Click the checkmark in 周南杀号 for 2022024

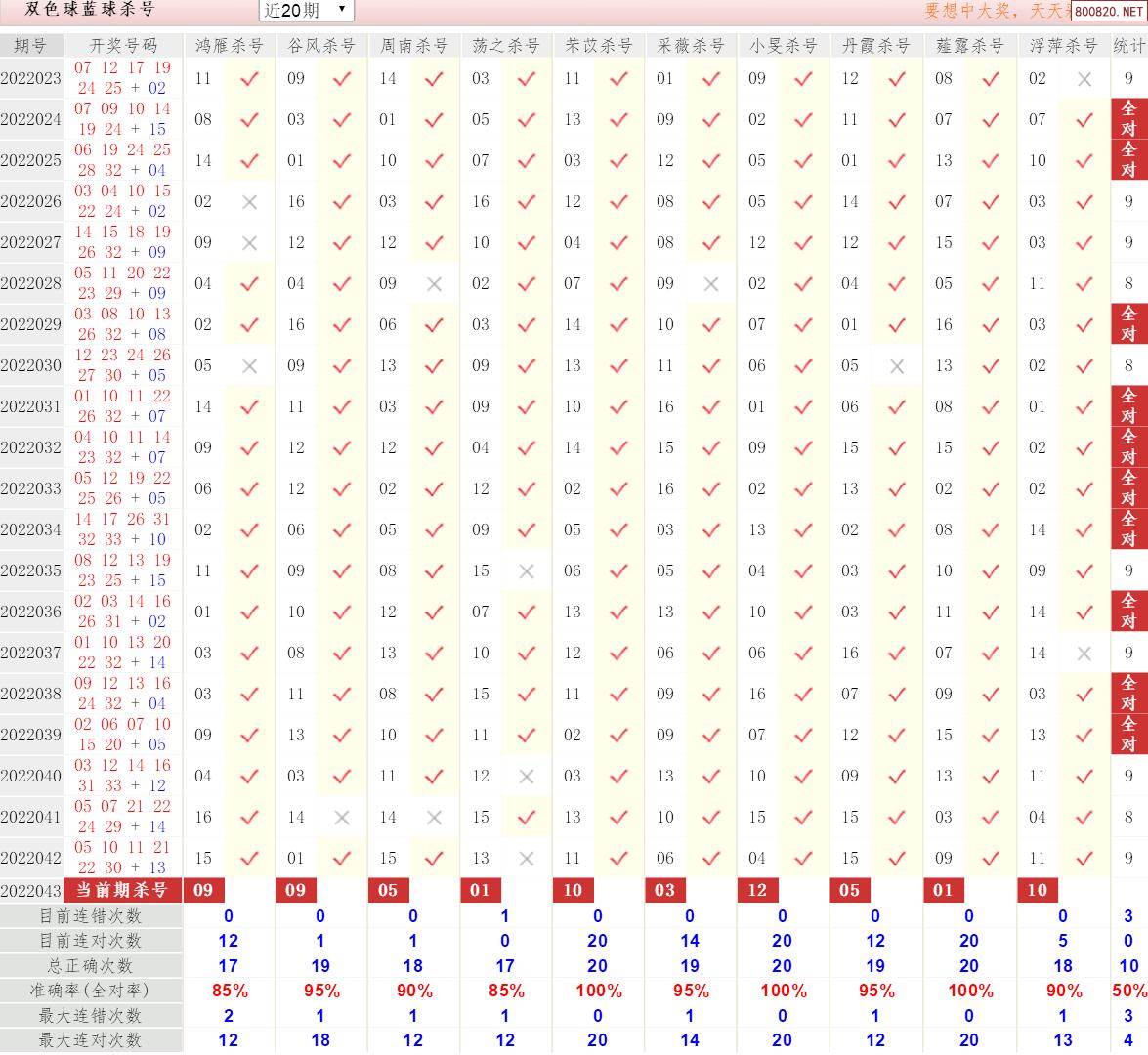point(434,119)
